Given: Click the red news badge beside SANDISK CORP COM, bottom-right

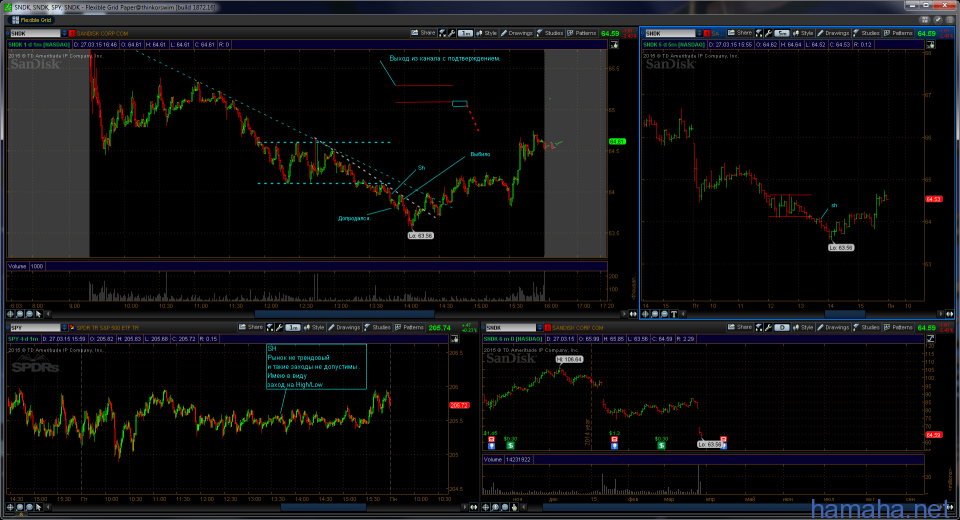Looking at the screenshot, I should (x=547, y=328).
